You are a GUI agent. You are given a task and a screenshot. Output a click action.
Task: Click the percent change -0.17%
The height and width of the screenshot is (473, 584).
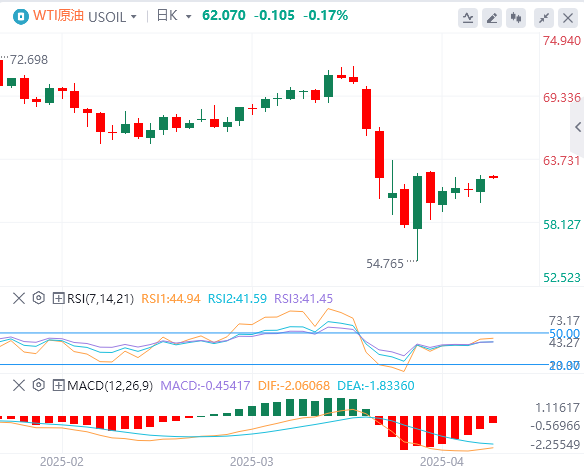point(326,16)
